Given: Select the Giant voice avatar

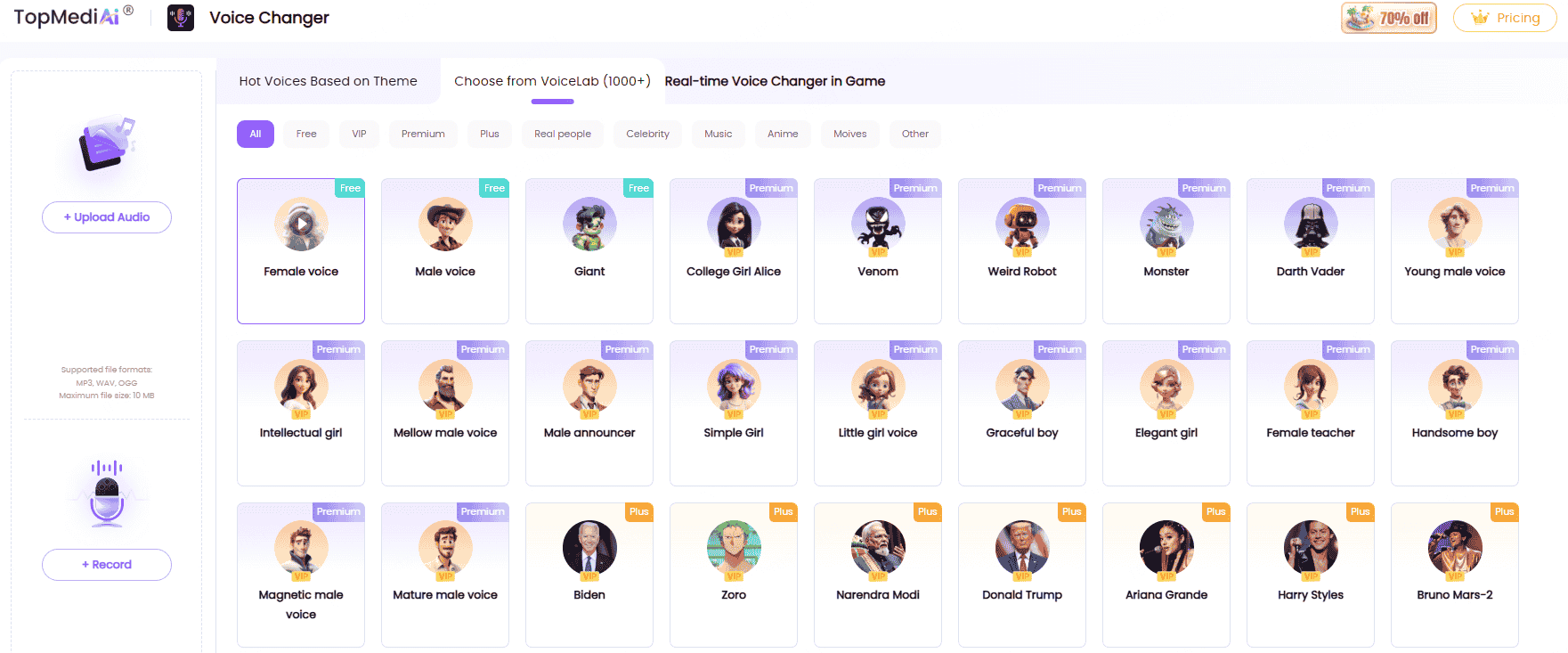Looking at the screenshot, I should point(589,224).
